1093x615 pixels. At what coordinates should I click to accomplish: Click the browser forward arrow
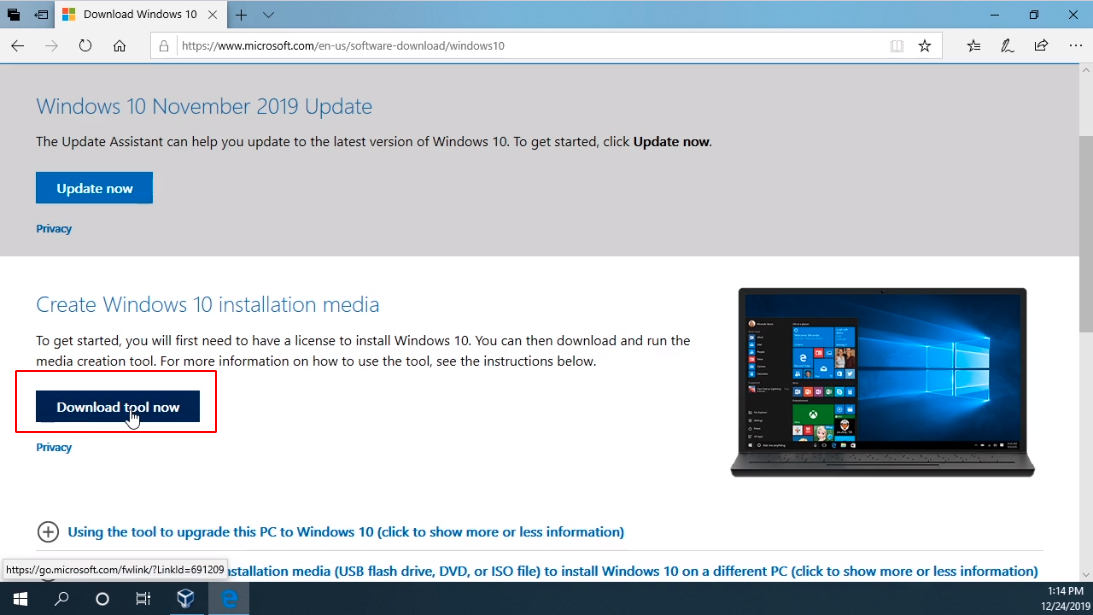51,46
